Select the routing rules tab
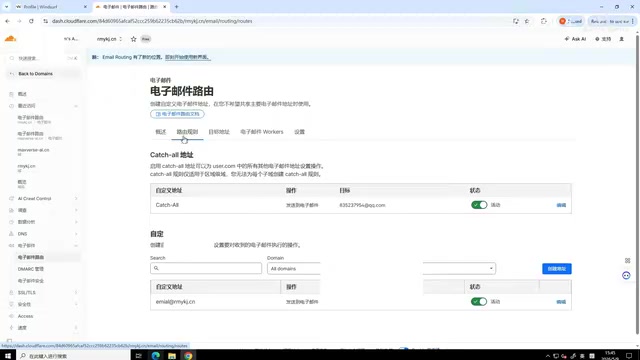Screen dimensions: 640x360 tap(187, 132)
